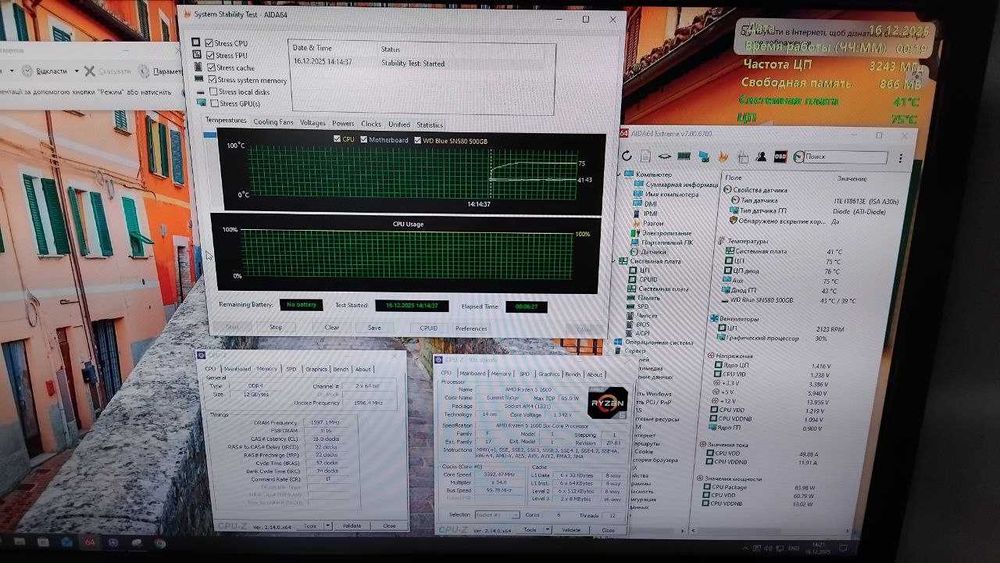
Task: Enable Stress local disks option
Action: point(214,92)
